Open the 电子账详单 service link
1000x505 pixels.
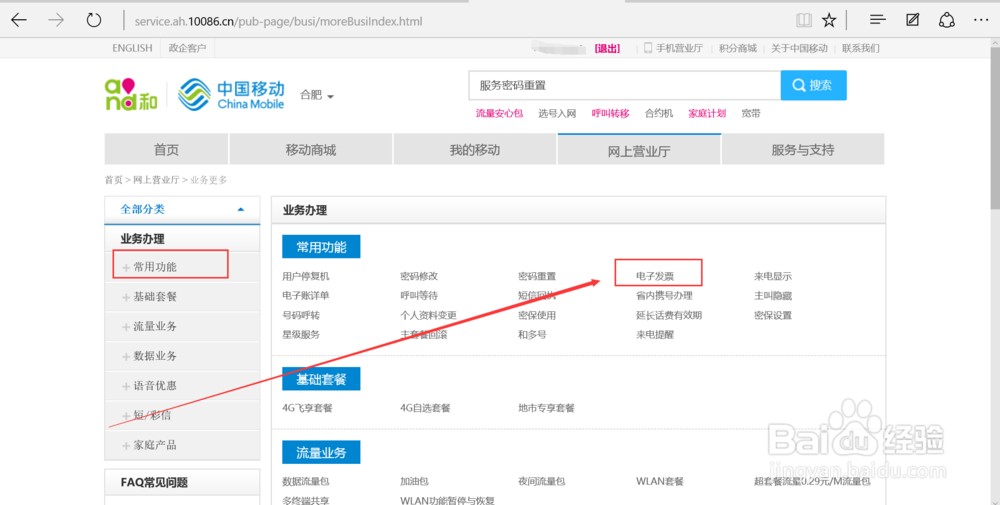tap(306, 296)
